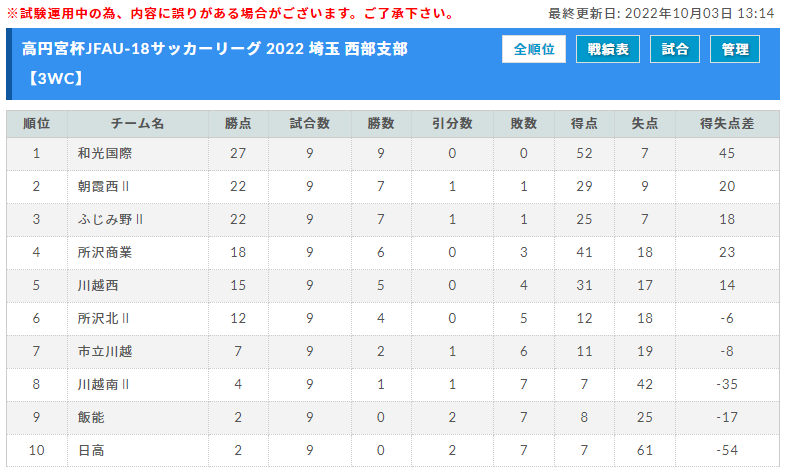Click the league title 高円宮杯JFAU-18サッカーリーグ

141,49
